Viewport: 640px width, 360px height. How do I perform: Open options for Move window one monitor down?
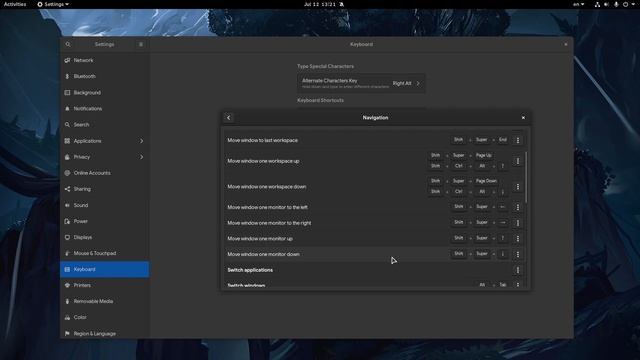pos(518,254)
